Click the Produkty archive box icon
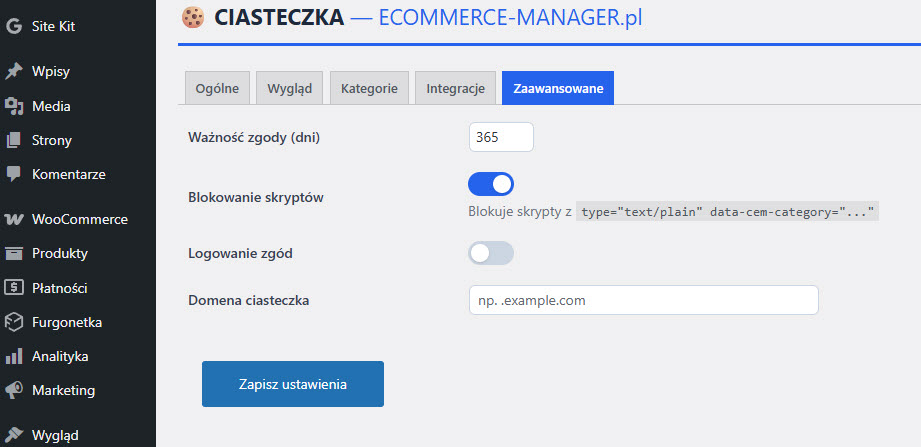 coord(14,253)
